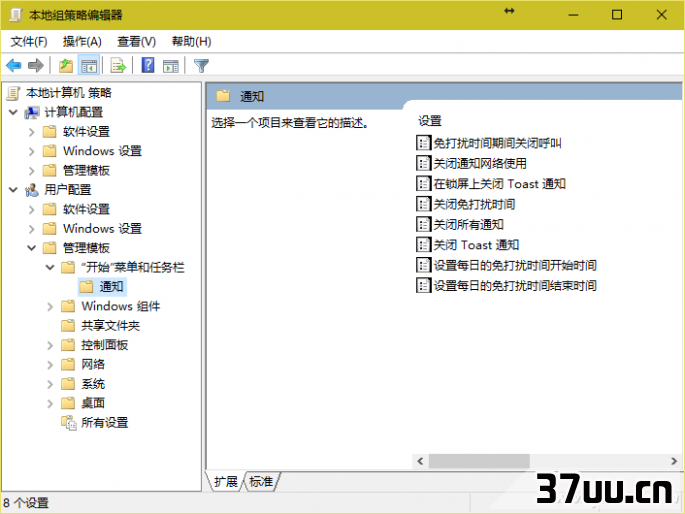Click the 用户配置 user icon
The image size is (685, 514).
(x=32, y=190)
